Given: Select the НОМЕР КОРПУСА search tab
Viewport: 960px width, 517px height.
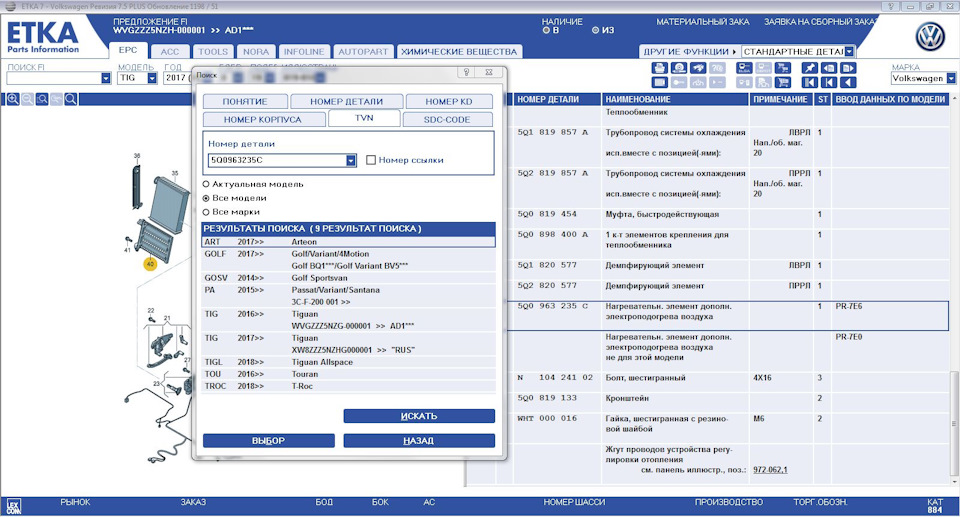Looking at the screenshot, I should [x=263, y=119].
